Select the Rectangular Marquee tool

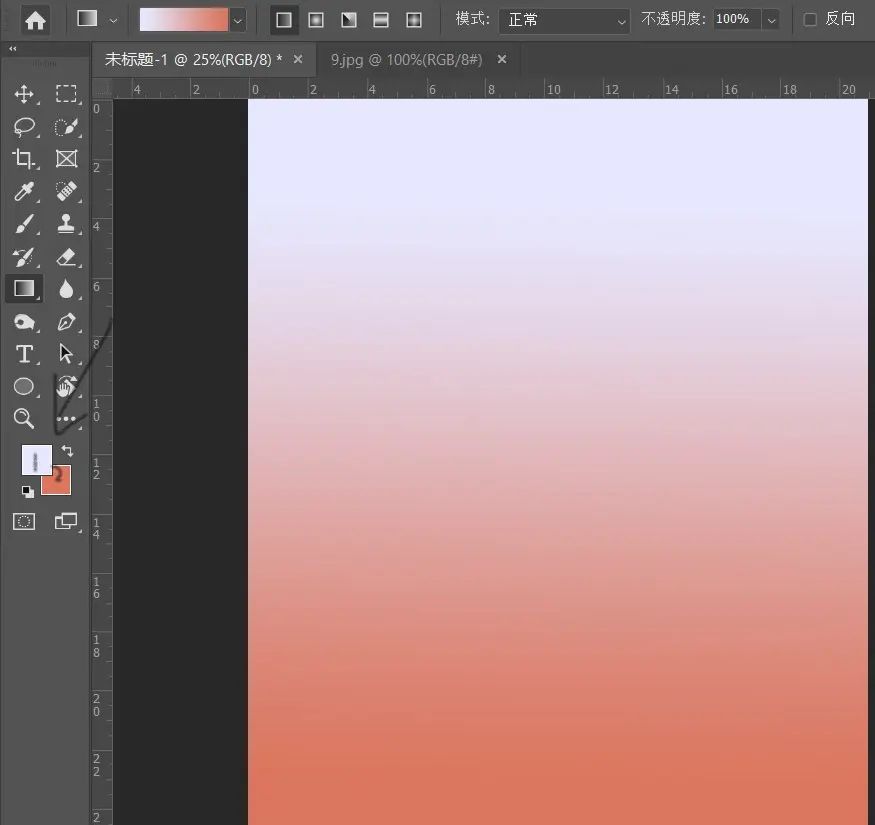click(x=66, y=94)
